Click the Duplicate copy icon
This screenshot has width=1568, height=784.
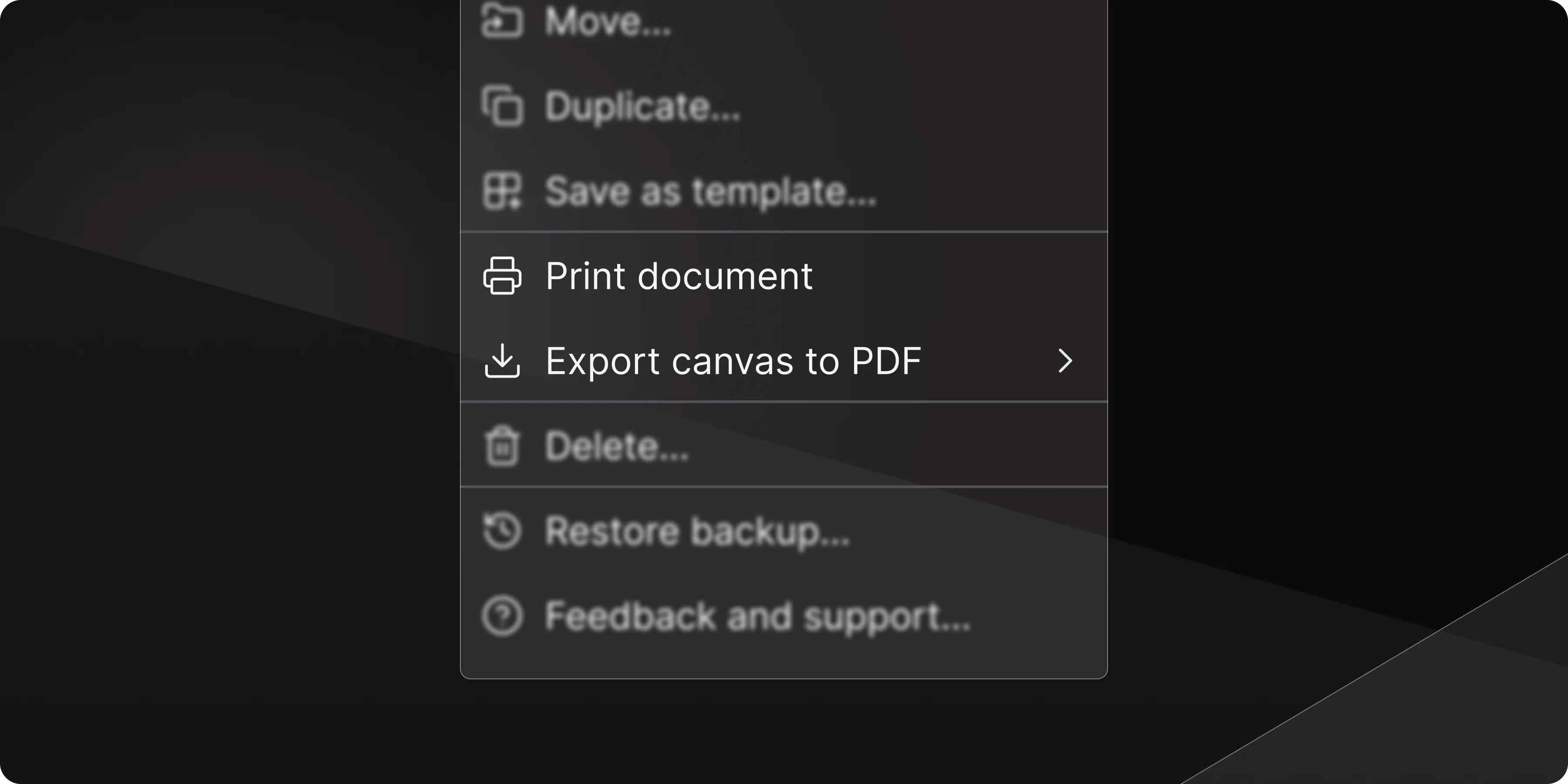[502, 105]
